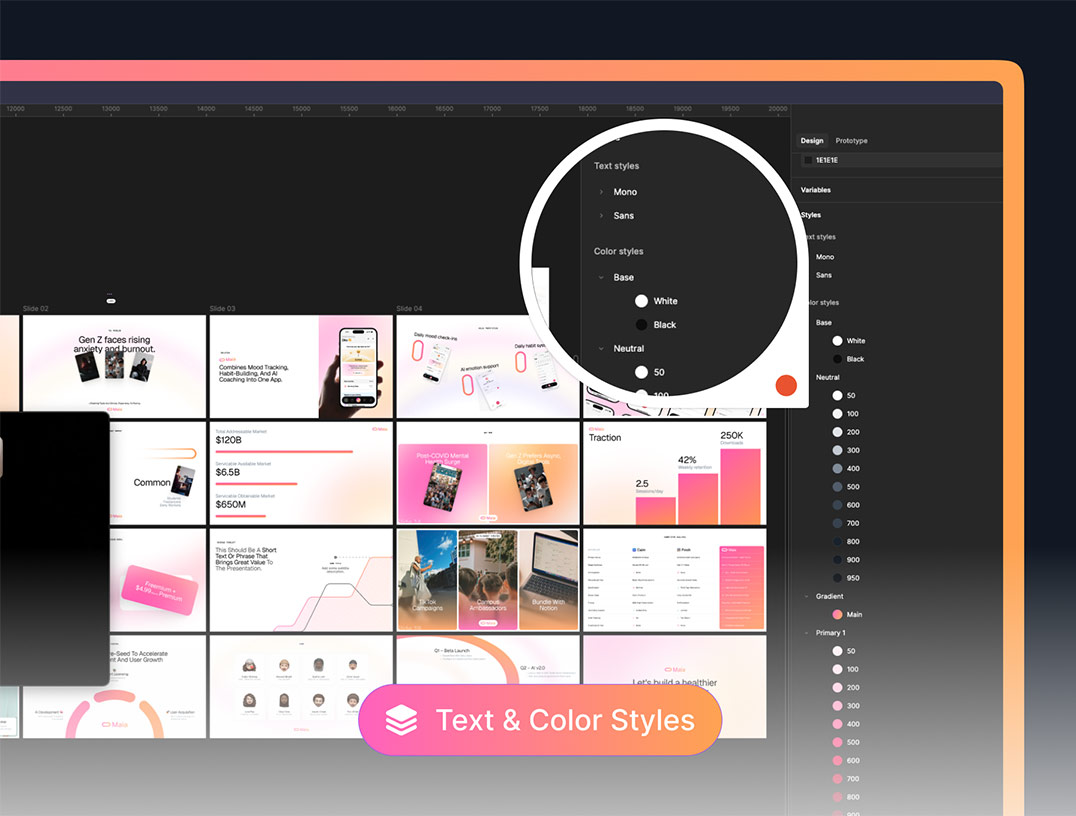The image size is (1076, 816).
Task: Select the Black color style in the right panel
Action: point(837,359)
